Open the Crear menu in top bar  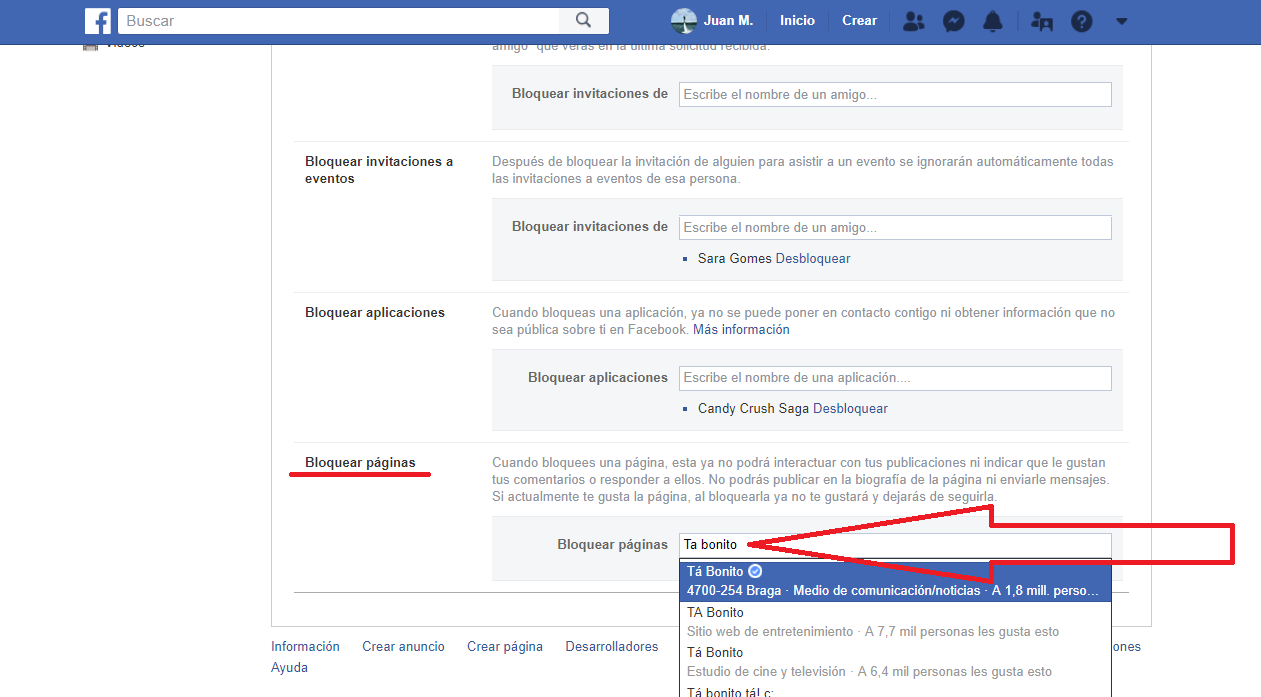coord(859,20)
